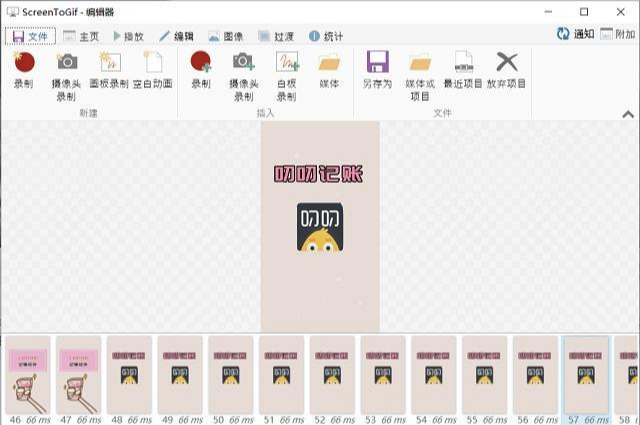Viewport: 640px width, 425px height.
Task: Open 通知 notifications
Action: [576, 34]
